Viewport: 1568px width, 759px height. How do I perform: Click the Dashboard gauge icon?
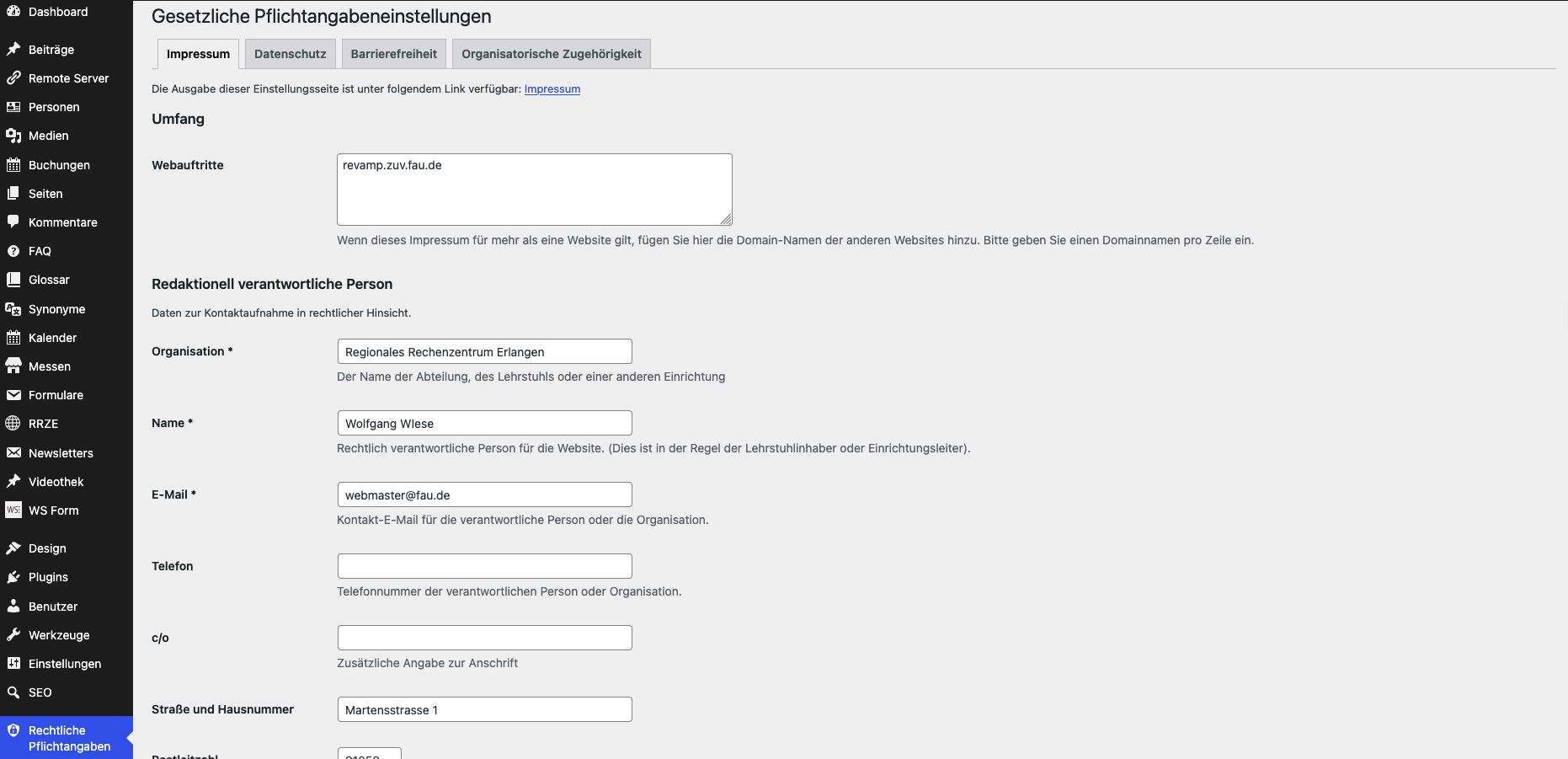pos(13,12)
